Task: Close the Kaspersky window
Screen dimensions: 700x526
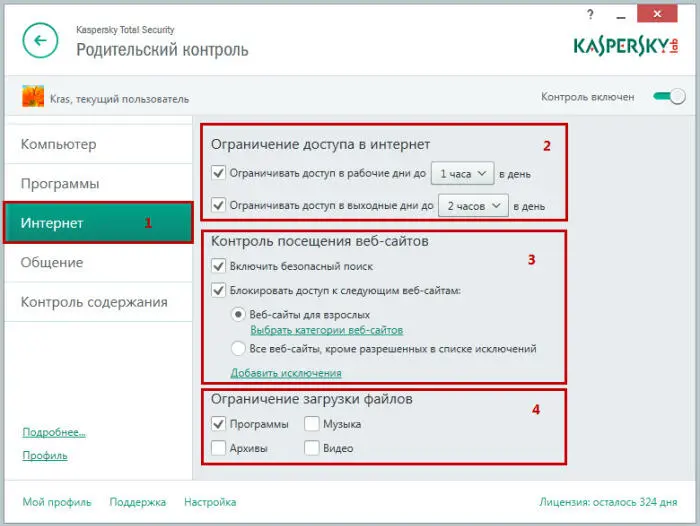Action: [x=657, y=14]
